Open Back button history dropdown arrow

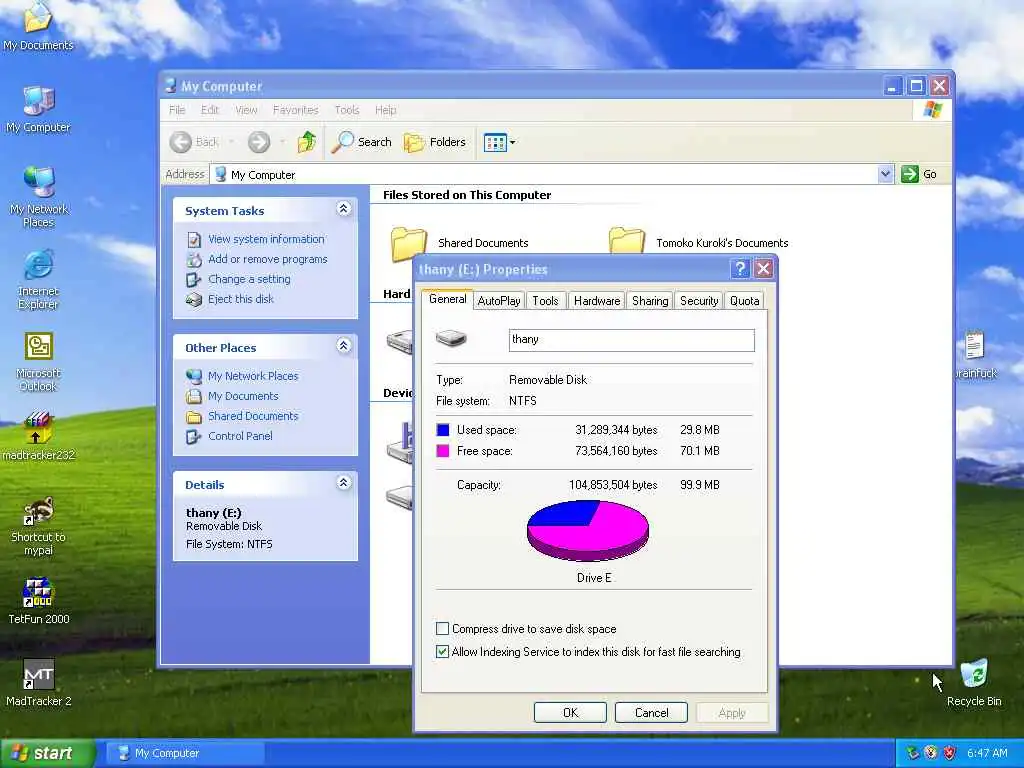coord(231,142)
